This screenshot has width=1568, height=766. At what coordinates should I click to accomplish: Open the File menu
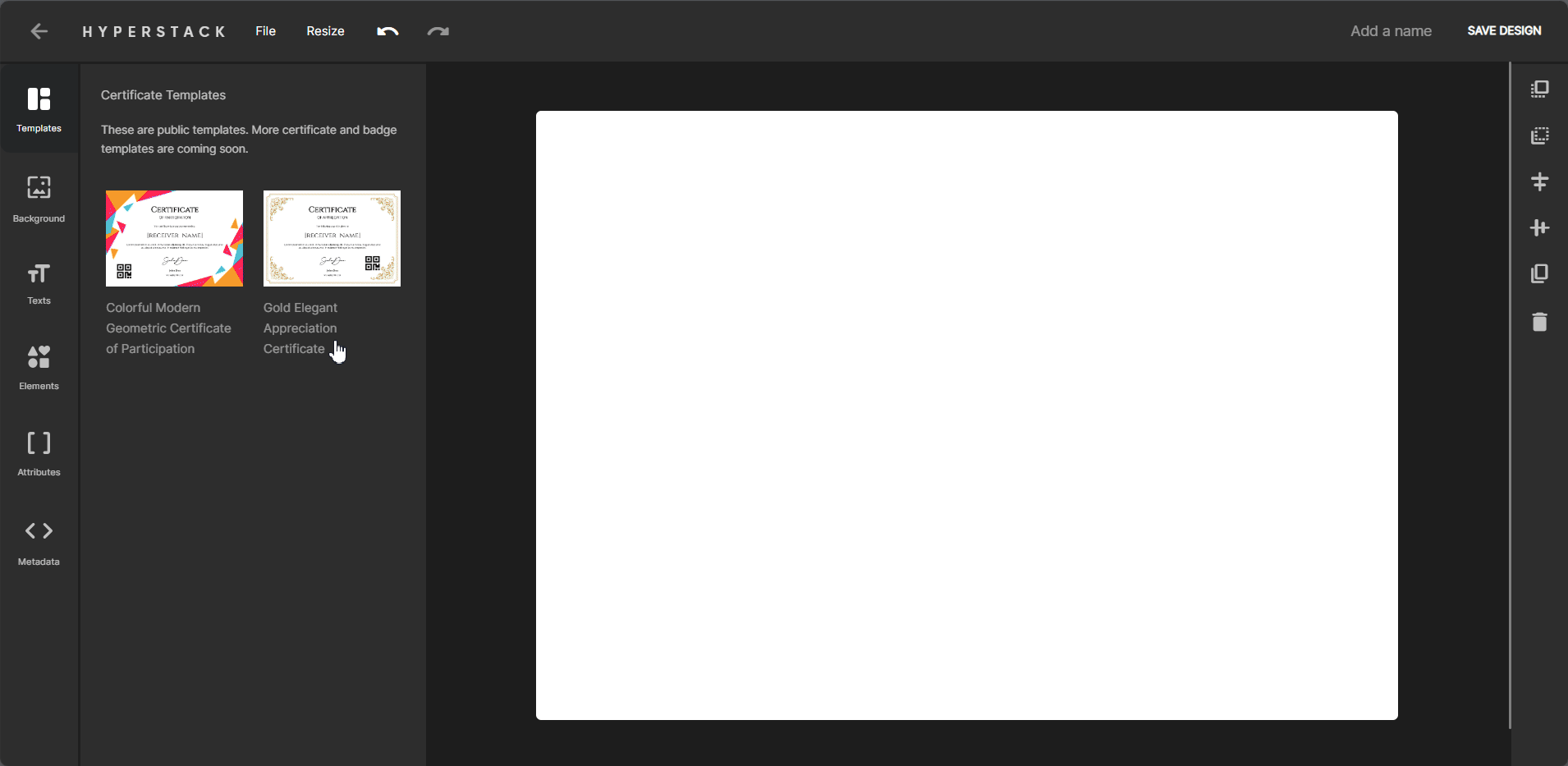pyautogui.click(x=265, y=31)
